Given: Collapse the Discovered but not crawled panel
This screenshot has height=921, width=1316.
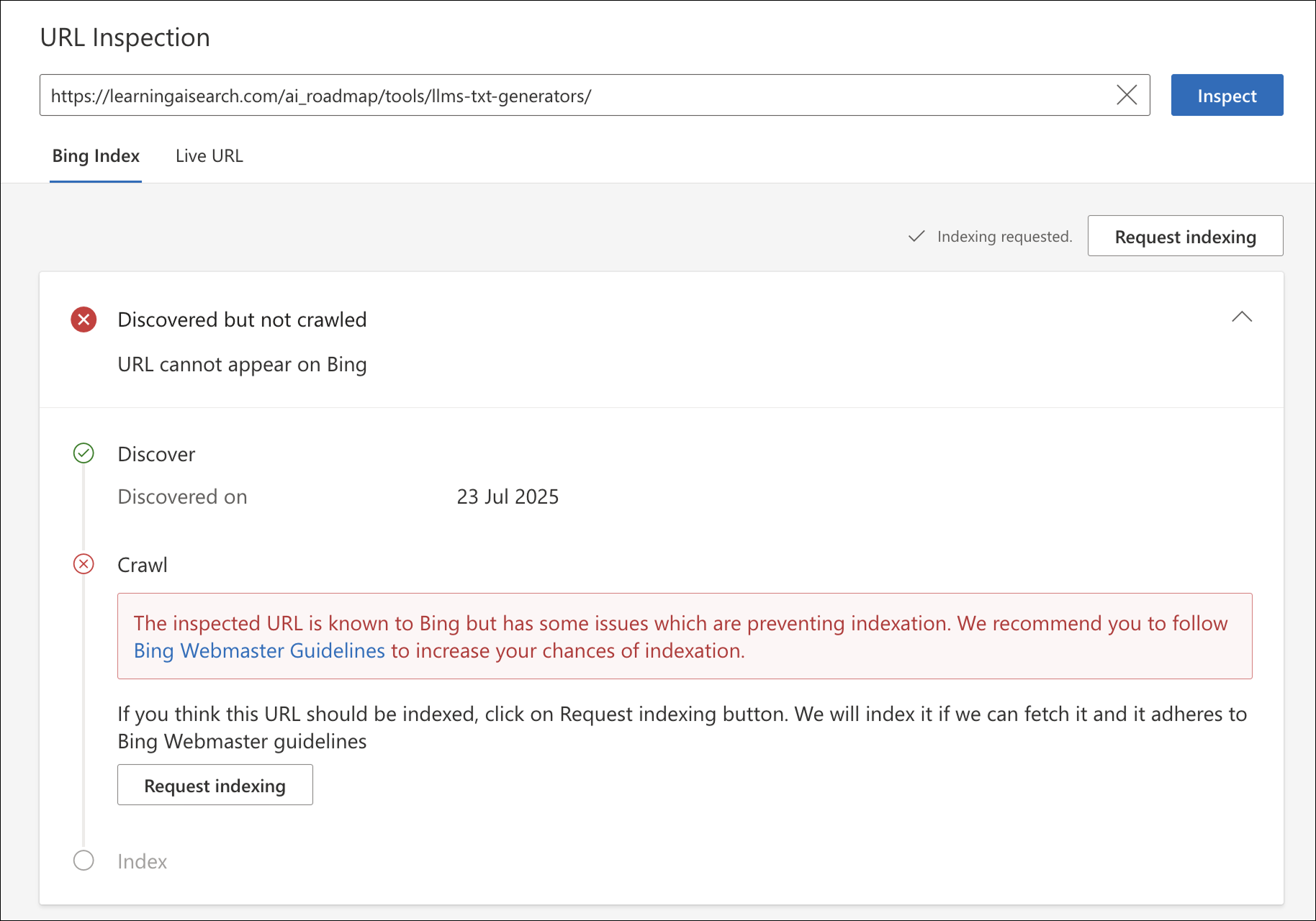Looking at the screenshot, I should pyautogui.click(x=1242, y=317).
